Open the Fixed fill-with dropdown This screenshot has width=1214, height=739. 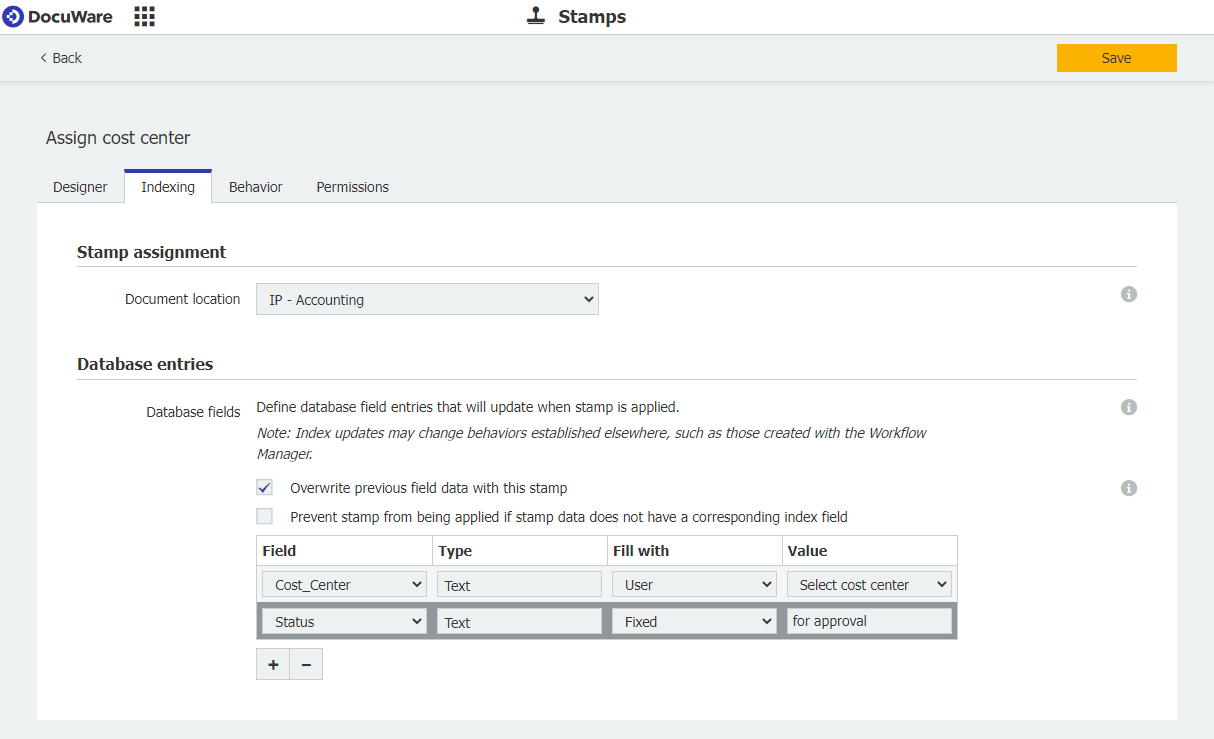pos(694,622)
